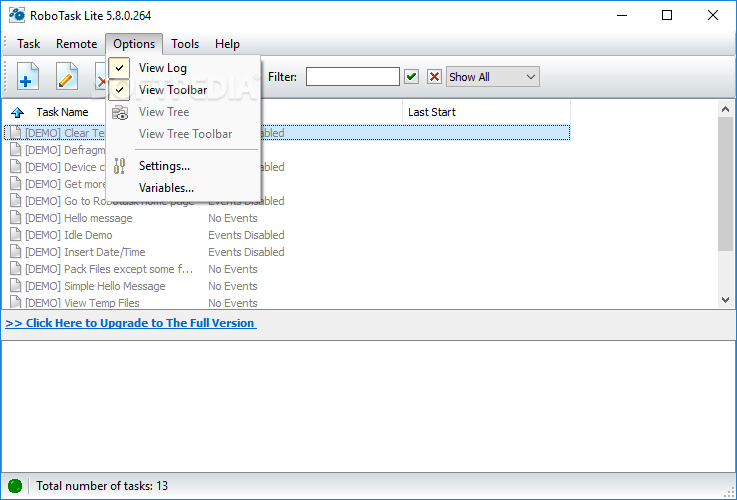Click the sort arrow icon beside Task Name
Image resolution: width=737 pixels, height=500 pixels.
(17, 112)
